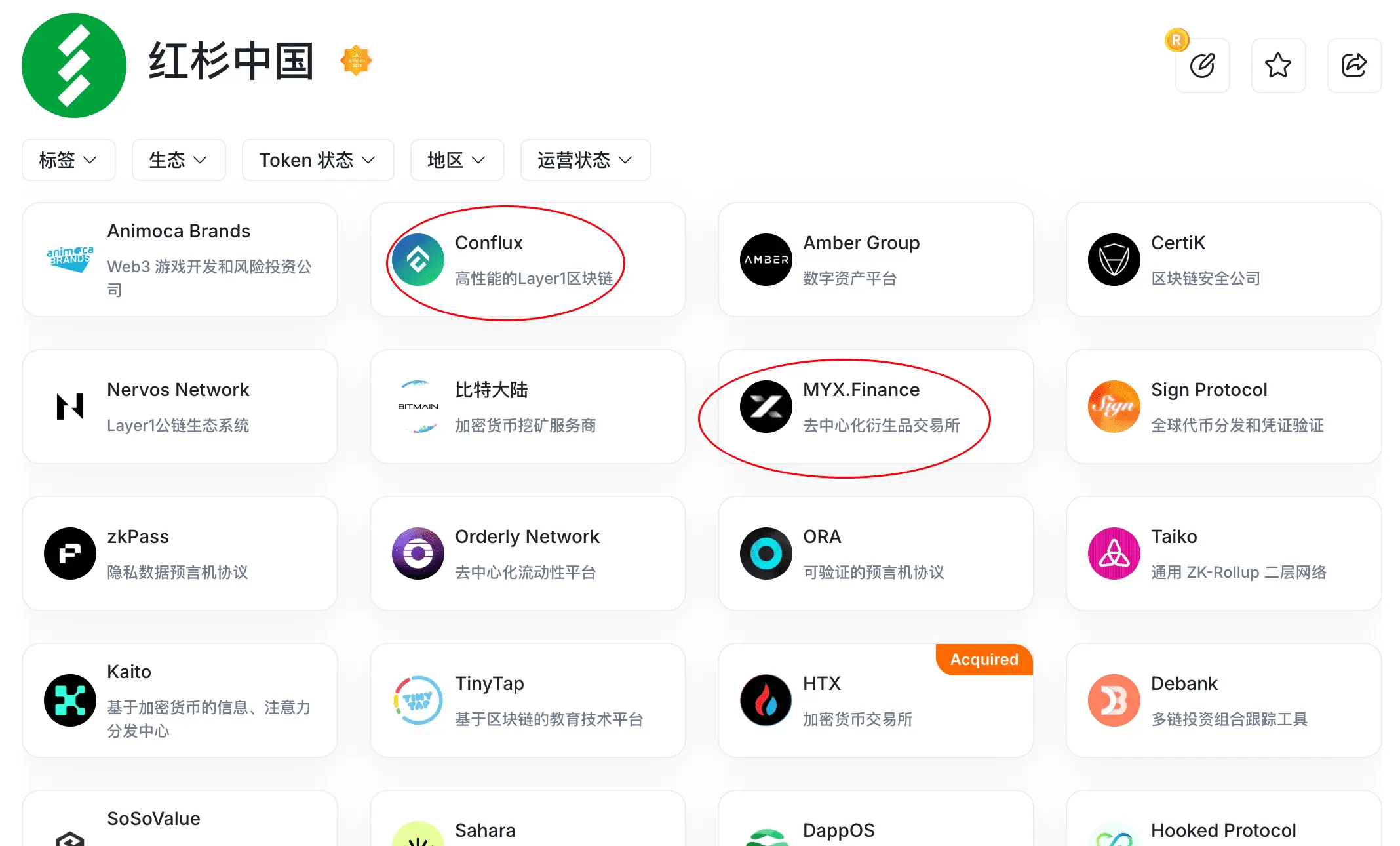Favorite with the star icon button
This screenshot has width=1400, height=846.
[x=1278, y=66]
